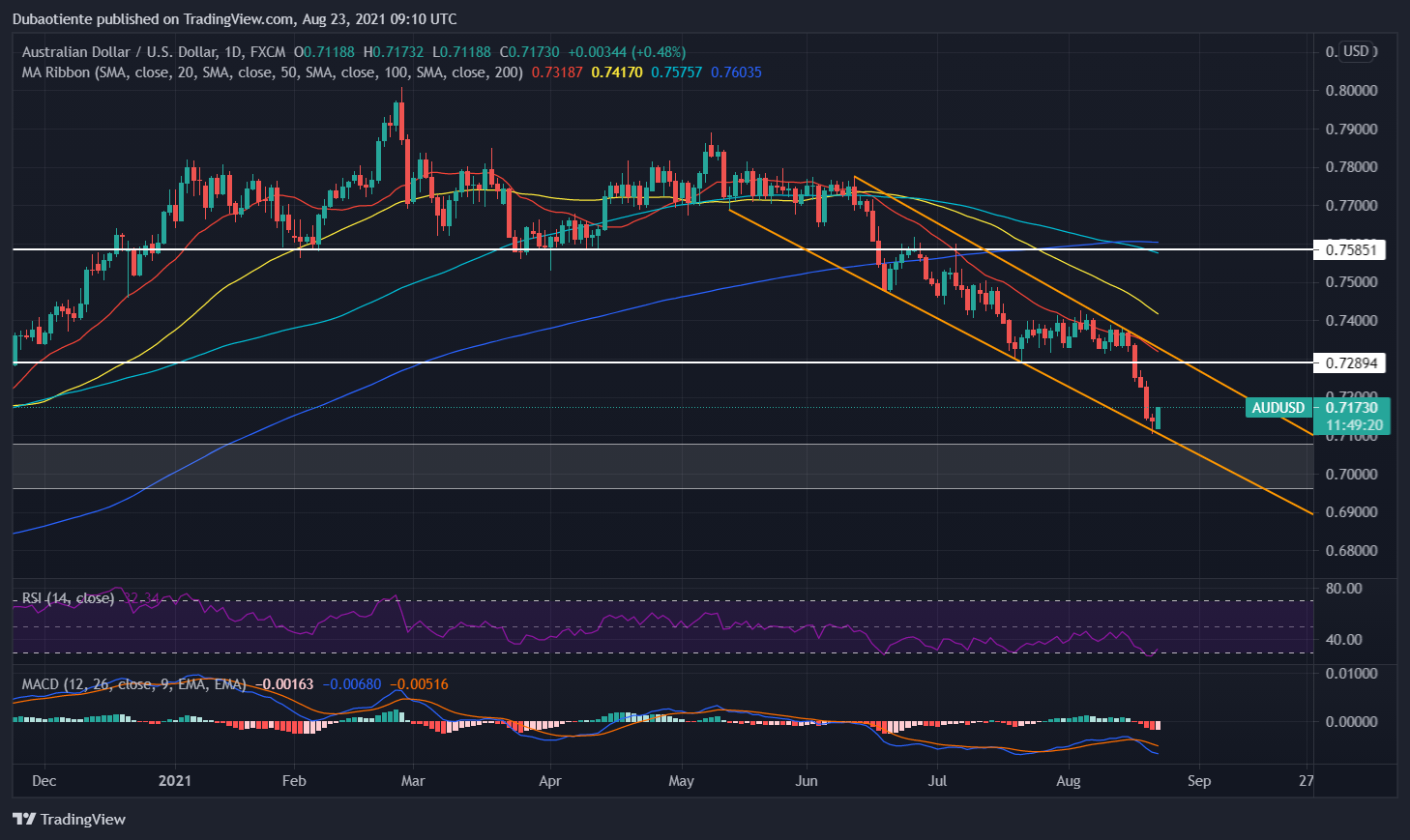
Task: Click the MACD 0.00000 axis label
Action: click(1351, 722)
